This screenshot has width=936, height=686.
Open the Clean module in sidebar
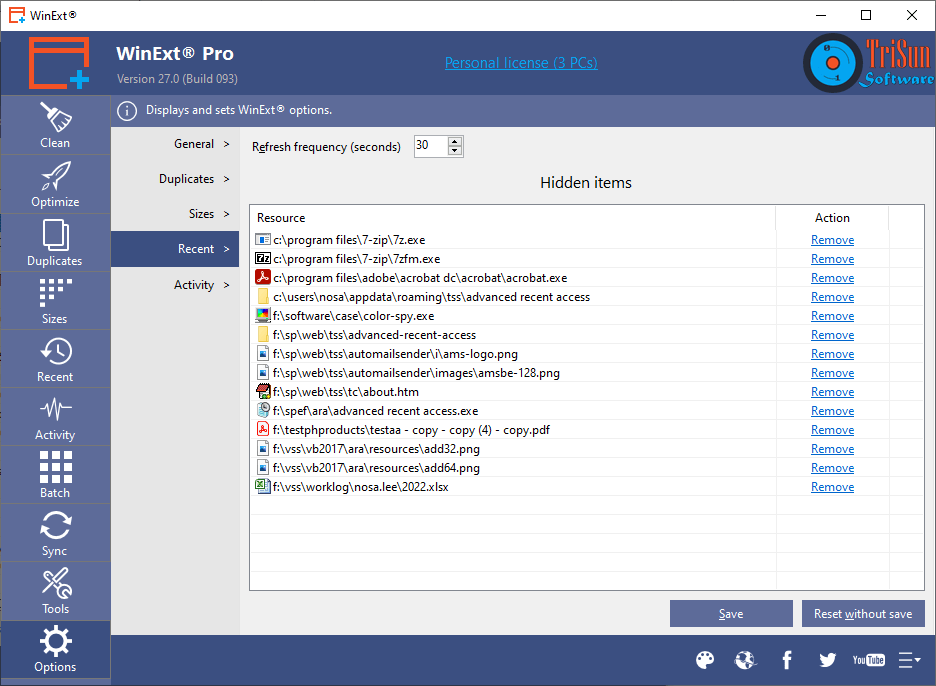click(x=55, y=125)
